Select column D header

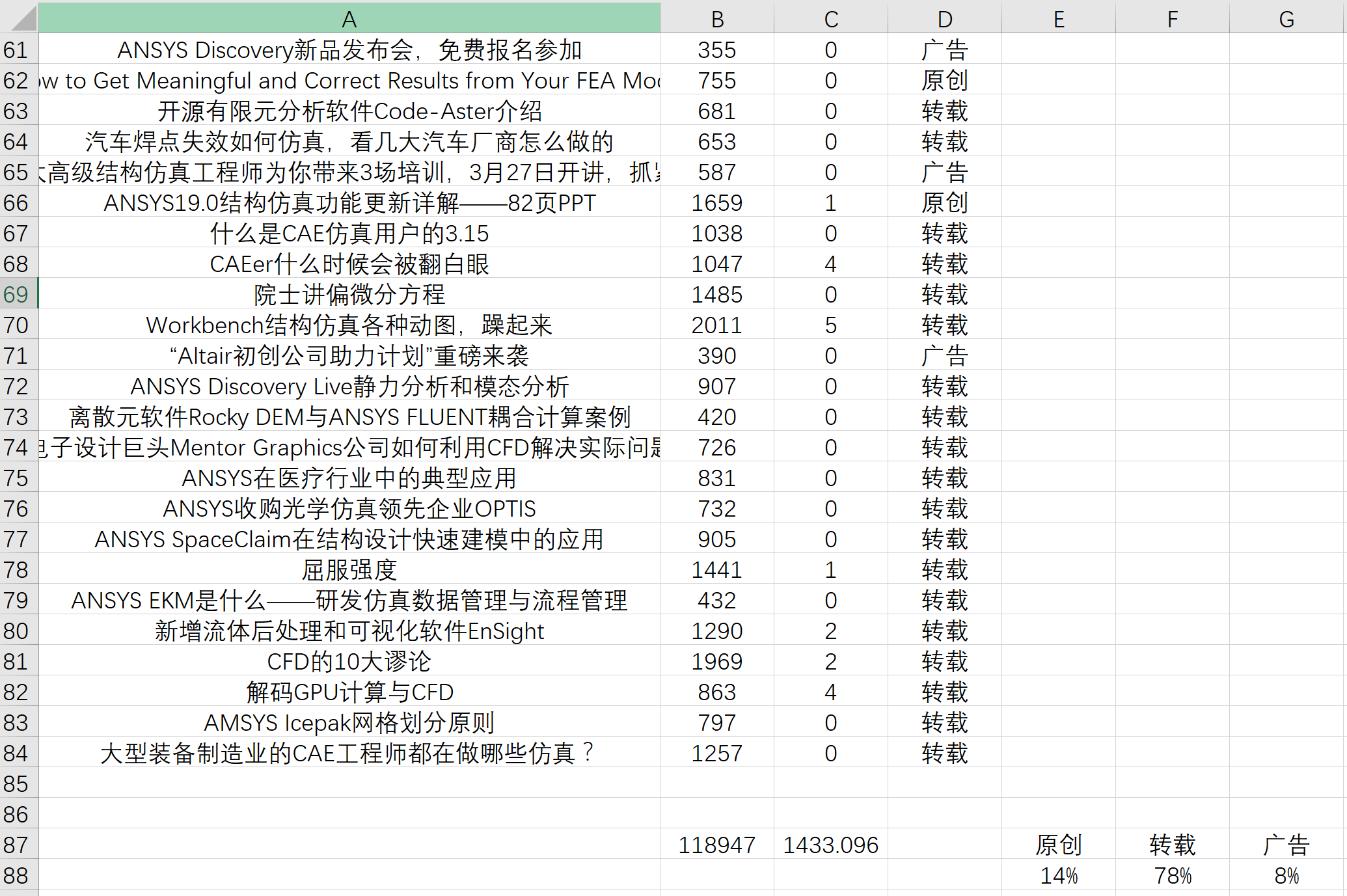point(945,18)
